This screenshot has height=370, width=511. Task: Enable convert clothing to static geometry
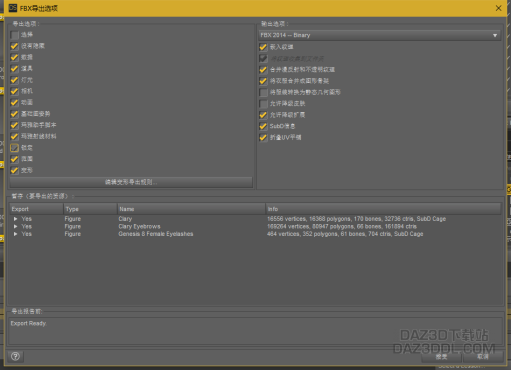pyautogui.click(x=263, y=92)
